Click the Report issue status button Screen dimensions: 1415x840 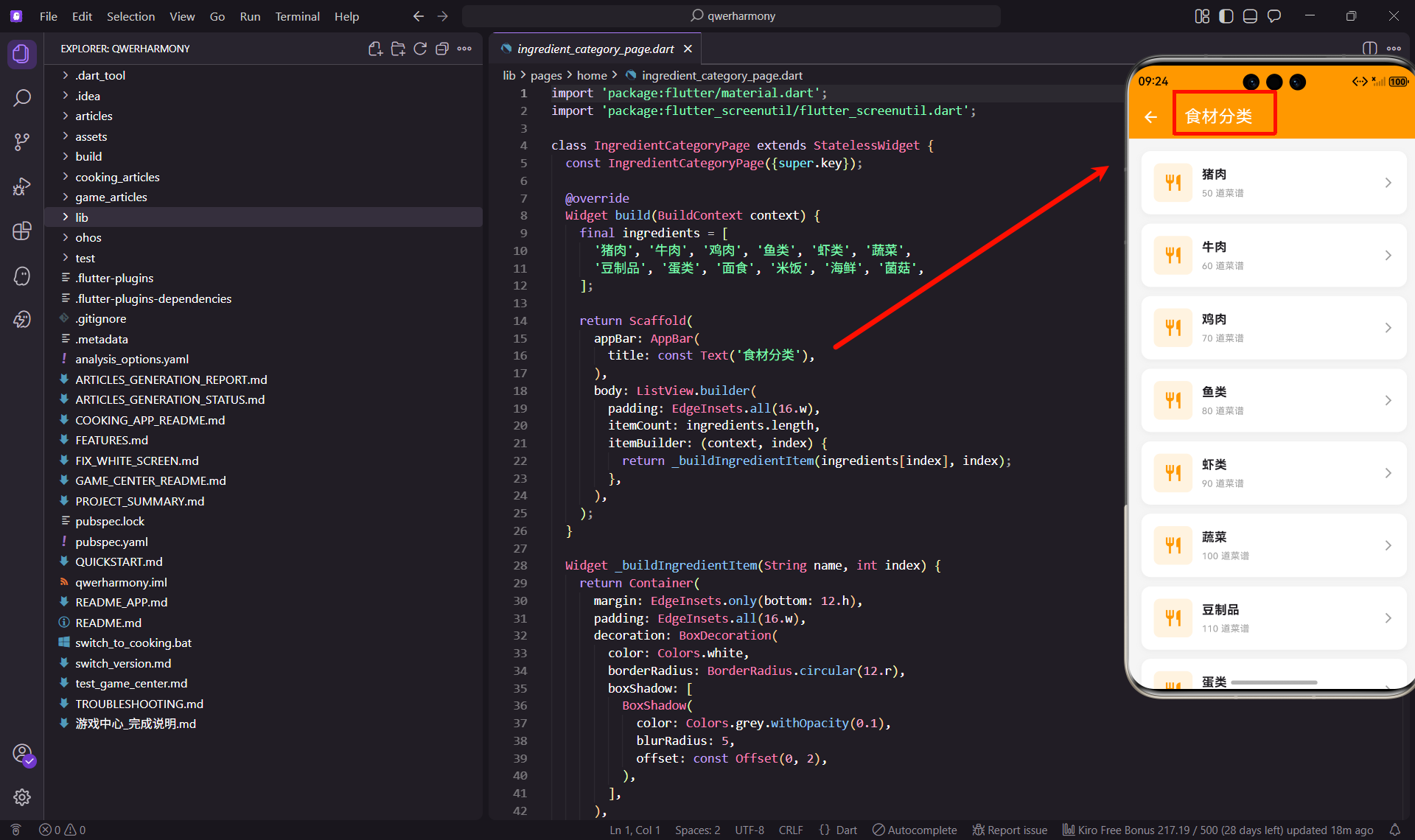(1010, 830)
